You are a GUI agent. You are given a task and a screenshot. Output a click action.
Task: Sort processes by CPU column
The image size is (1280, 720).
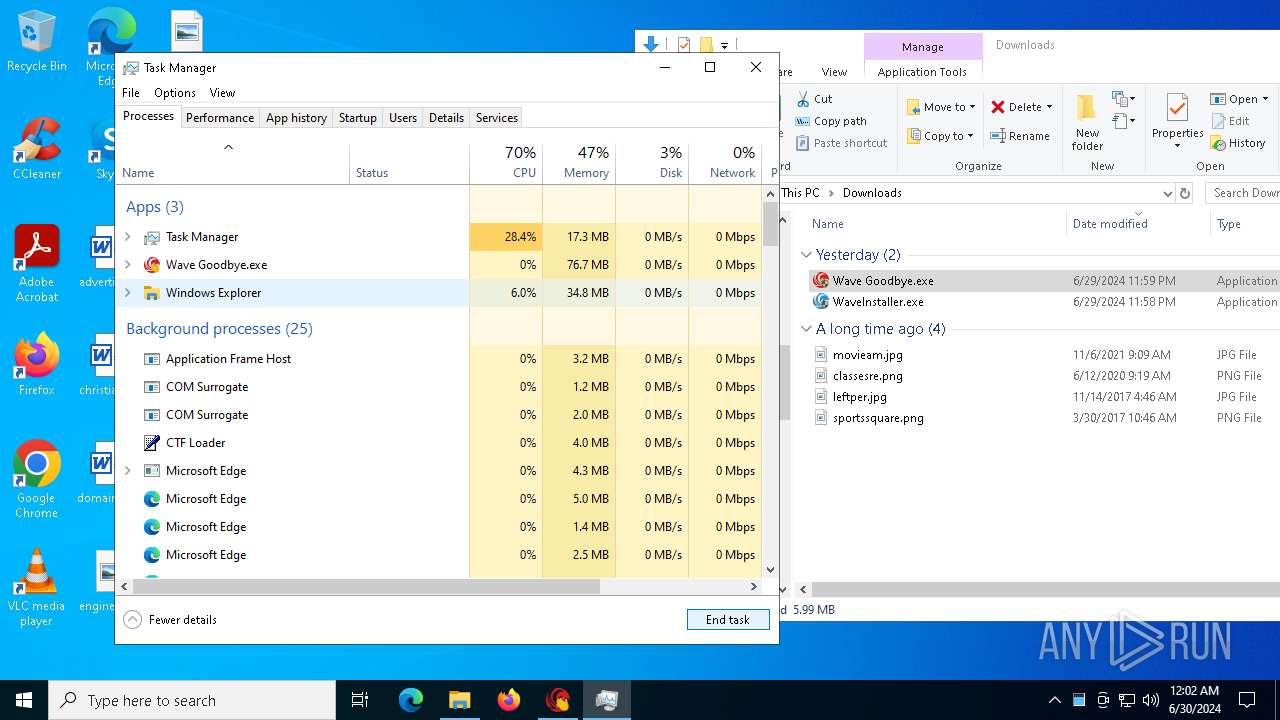[506, 163]
